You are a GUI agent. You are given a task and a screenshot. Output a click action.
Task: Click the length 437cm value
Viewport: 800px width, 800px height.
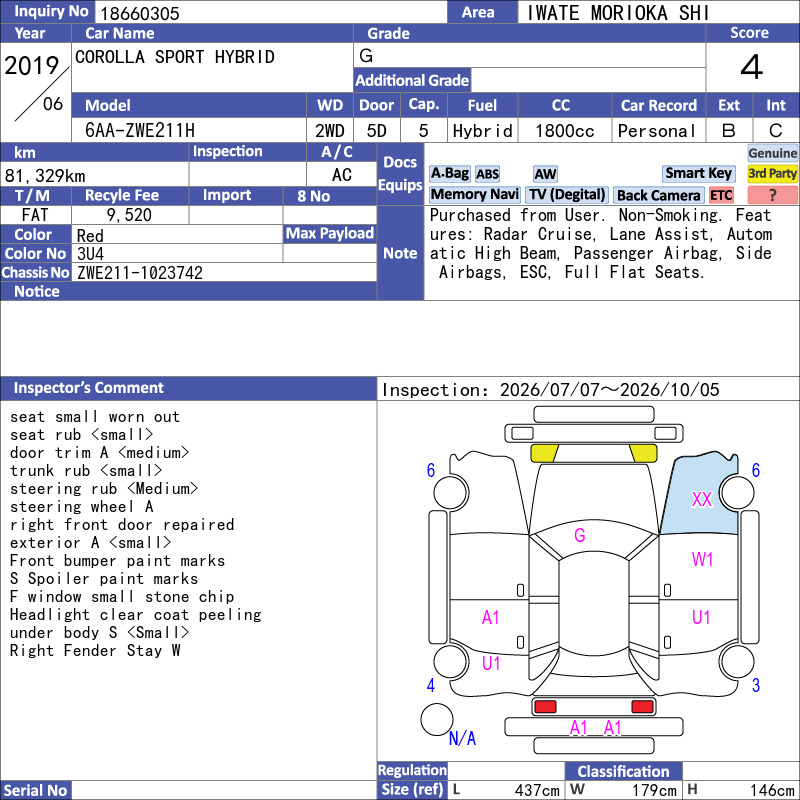tap(537, 790)
